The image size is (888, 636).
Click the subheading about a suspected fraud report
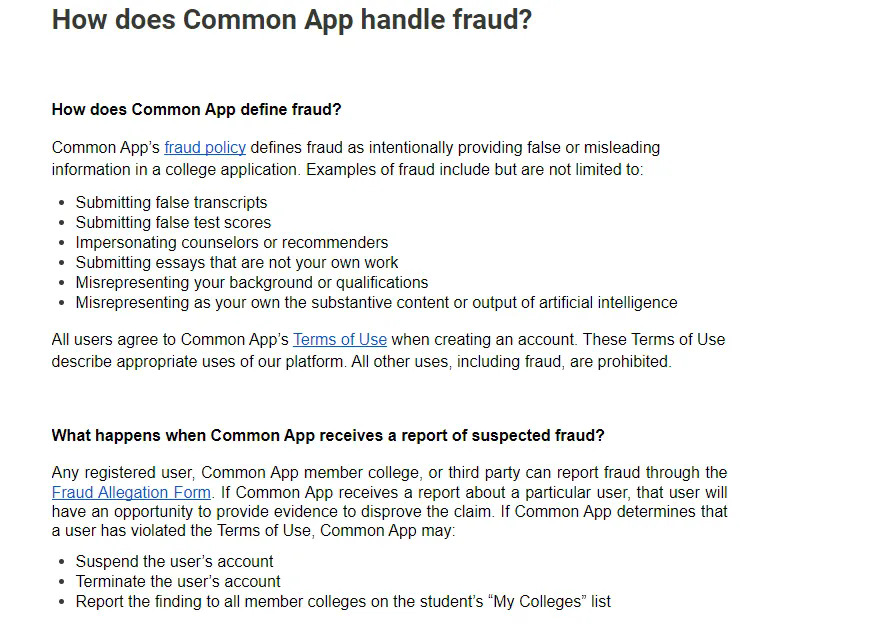(x=328, y=436)
